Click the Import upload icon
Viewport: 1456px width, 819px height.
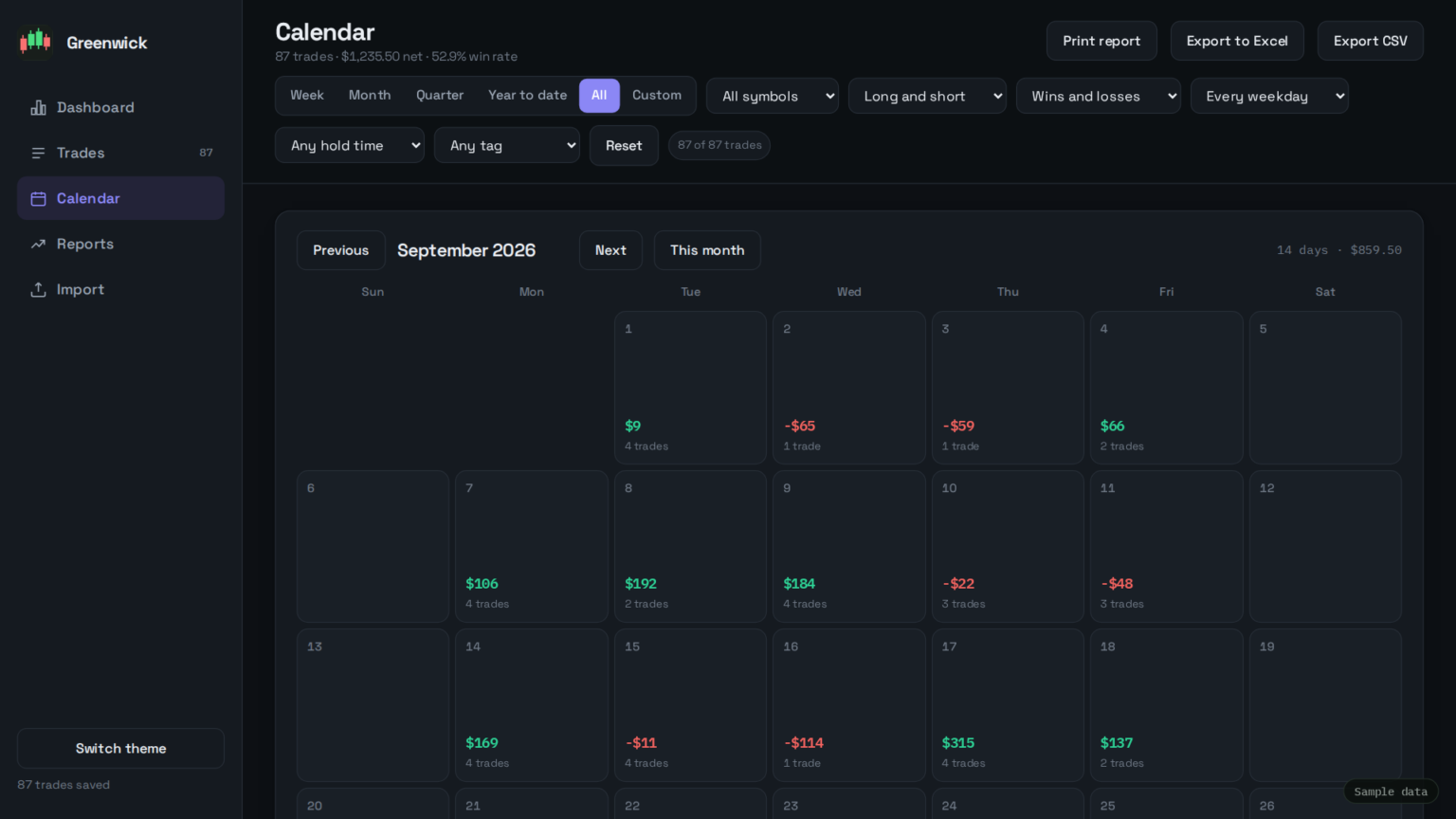38,289
